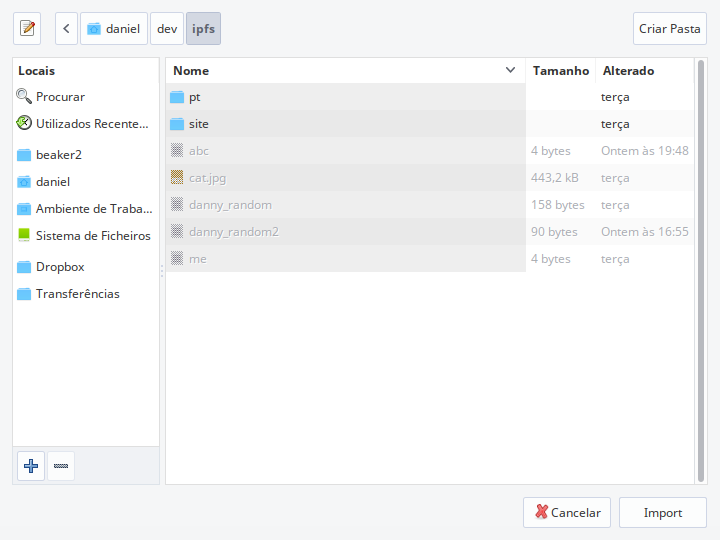720x540 pixels.
Task: Click the me file icon
Action: [177, 258]
